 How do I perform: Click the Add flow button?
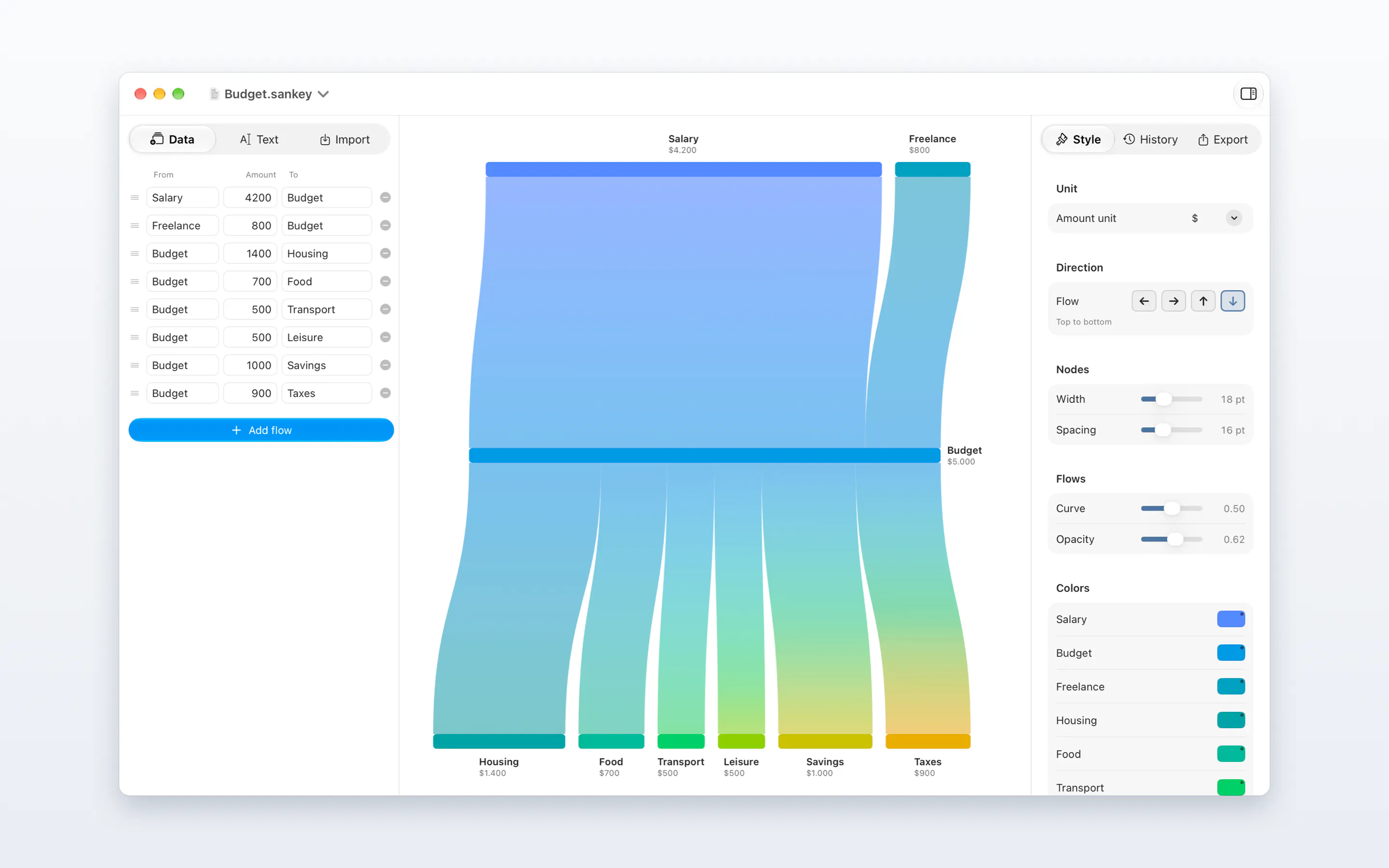(261, 430)
